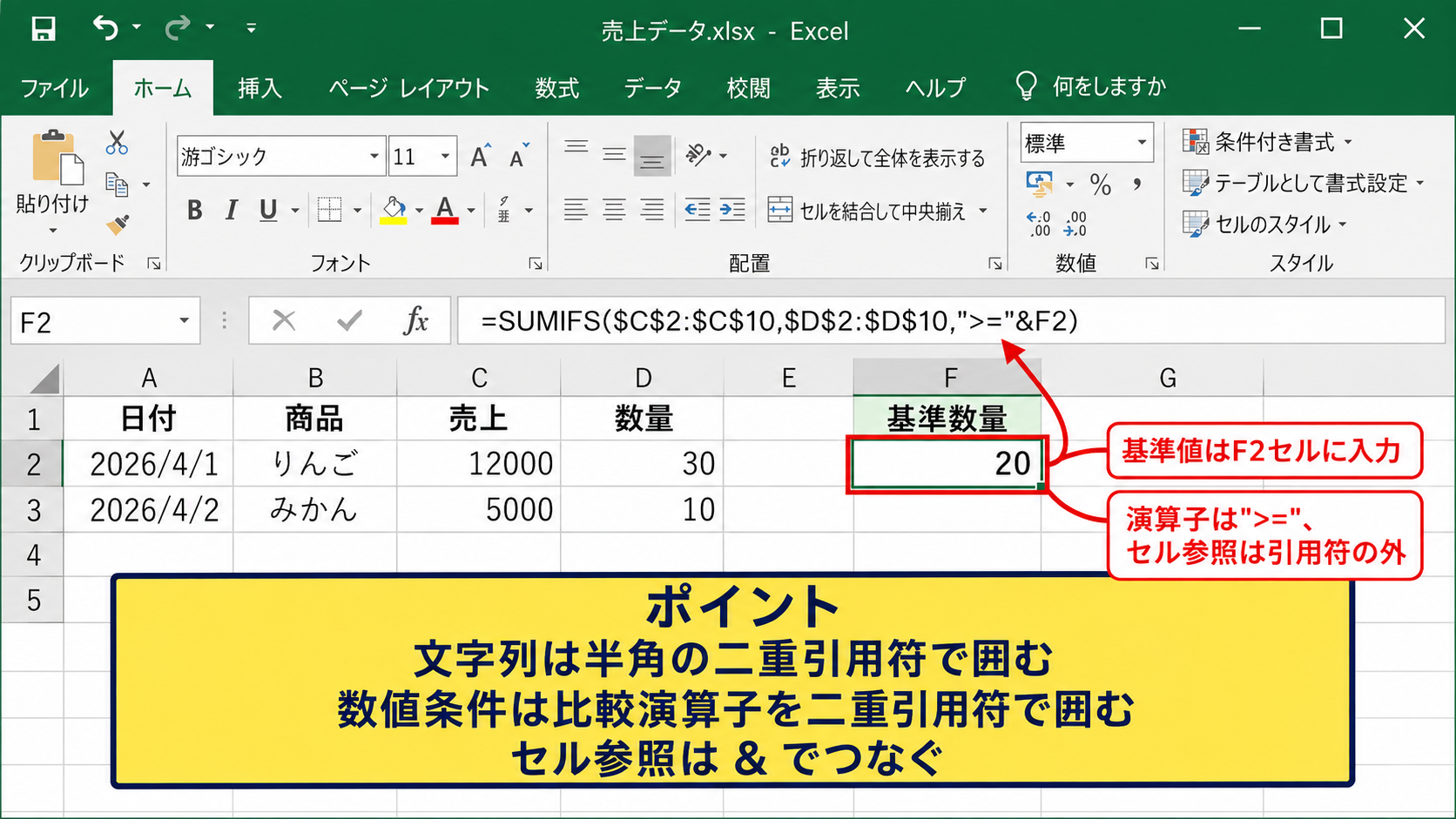The width and height of the screenshot is (1456, 819).
Task: Open the ファイル tab
Action: [54, 88]
